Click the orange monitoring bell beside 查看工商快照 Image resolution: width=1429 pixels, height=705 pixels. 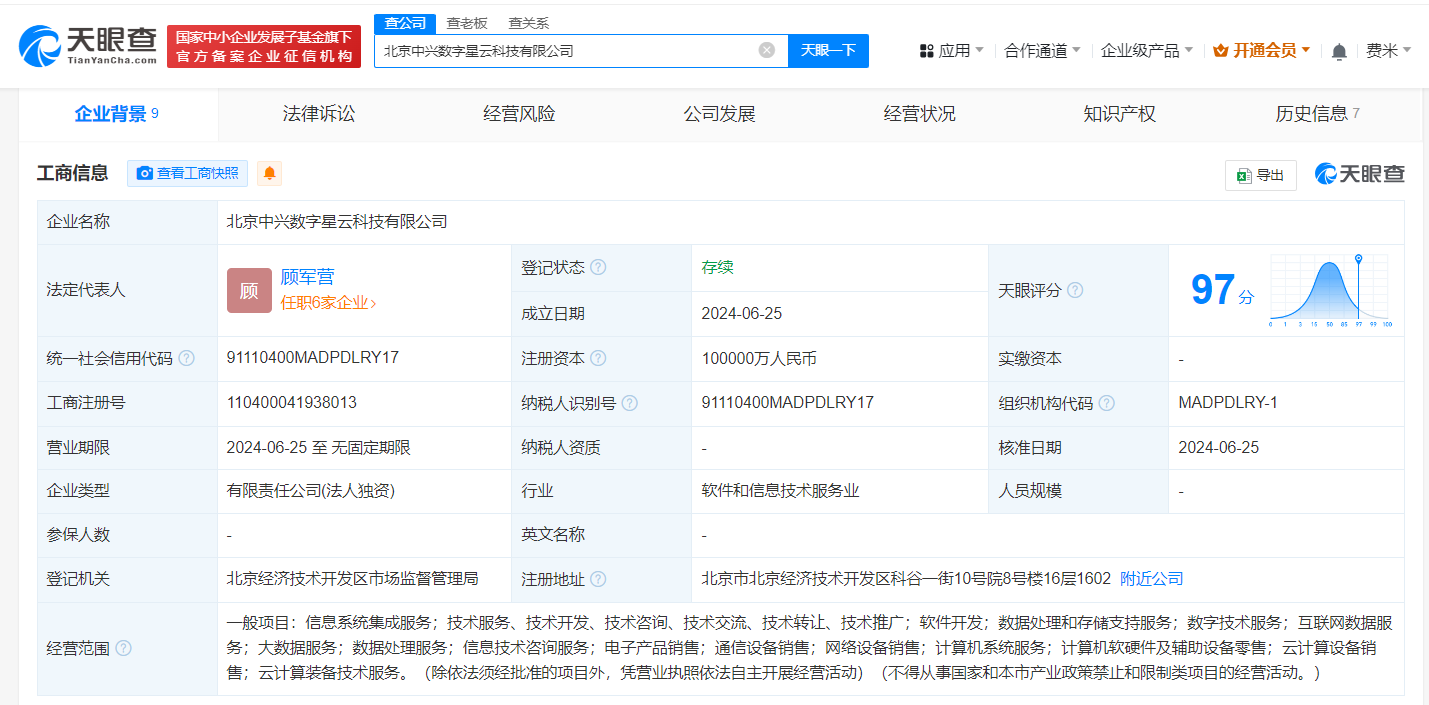click(268, 173)
